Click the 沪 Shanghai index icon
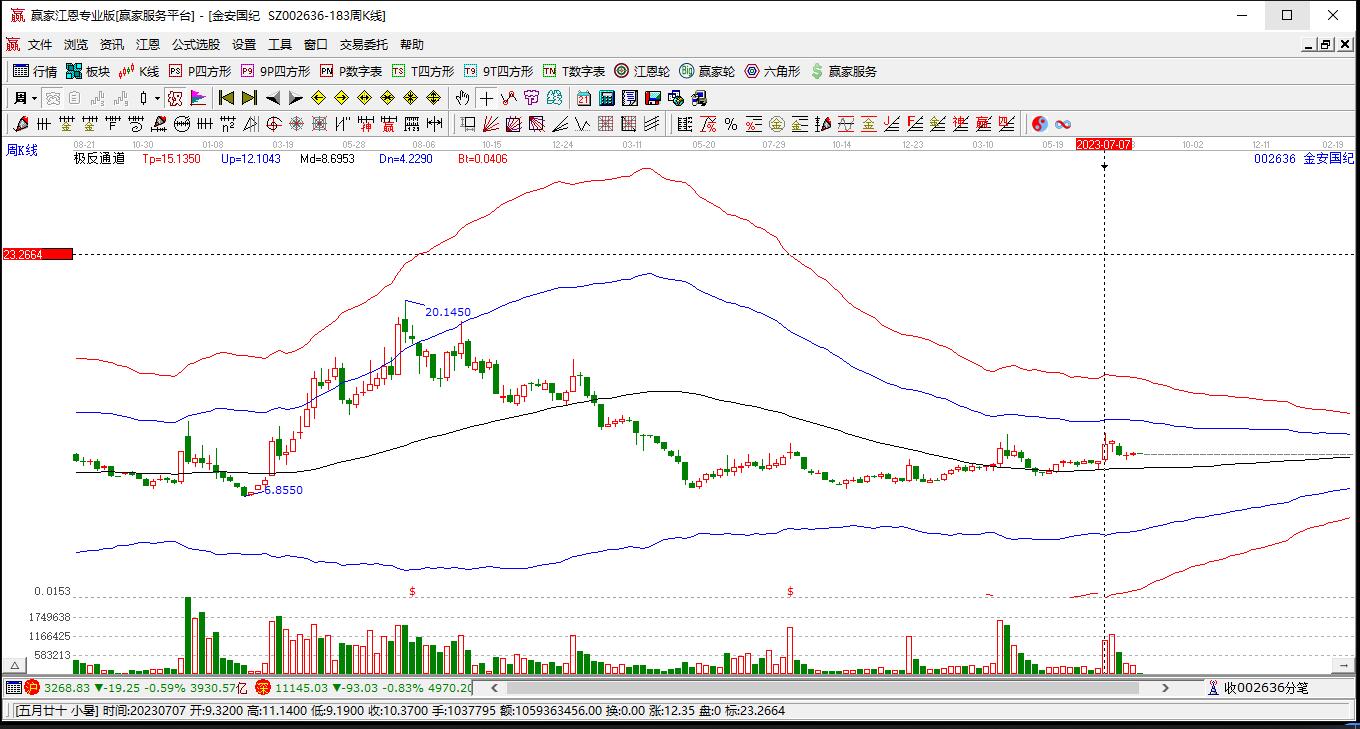 point(32,688)
